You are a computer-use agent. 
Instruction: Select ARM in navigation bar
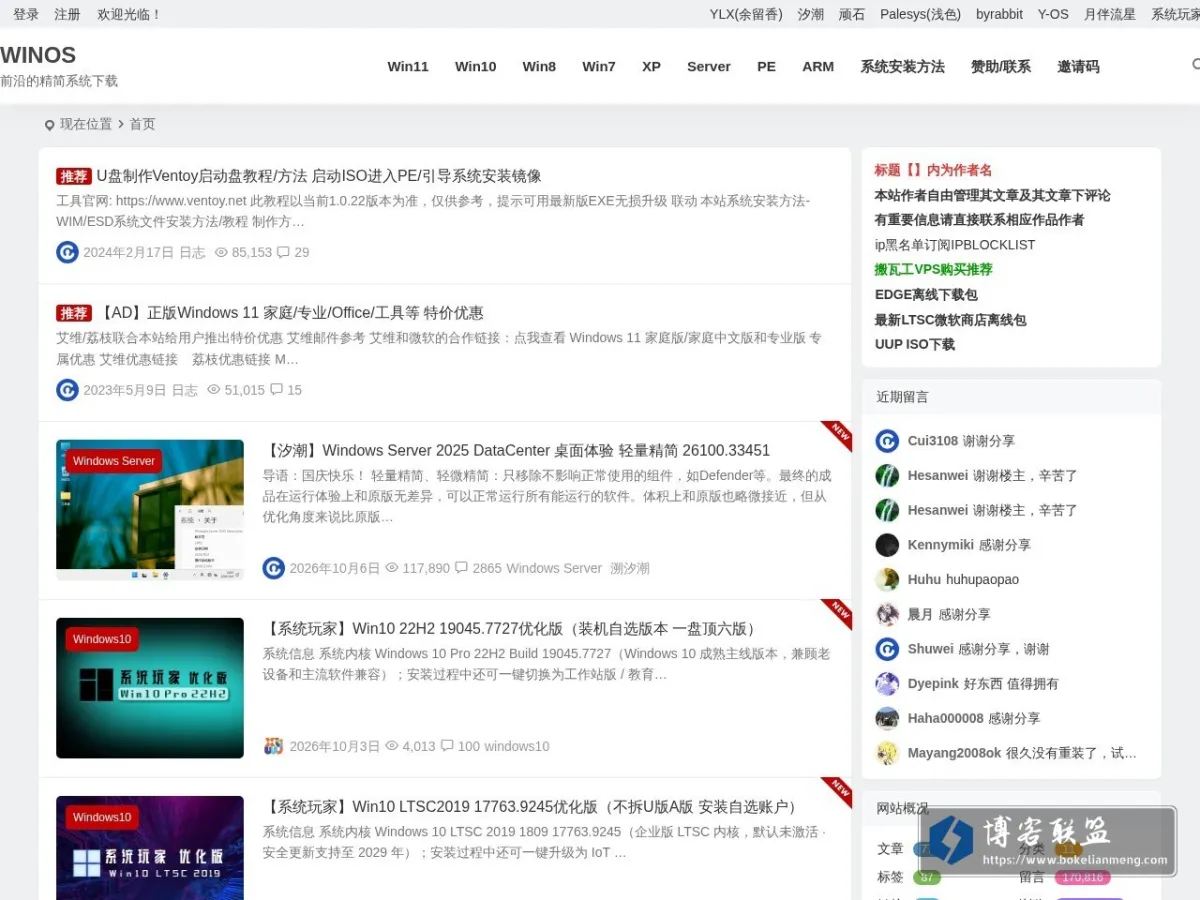point(818,66)
